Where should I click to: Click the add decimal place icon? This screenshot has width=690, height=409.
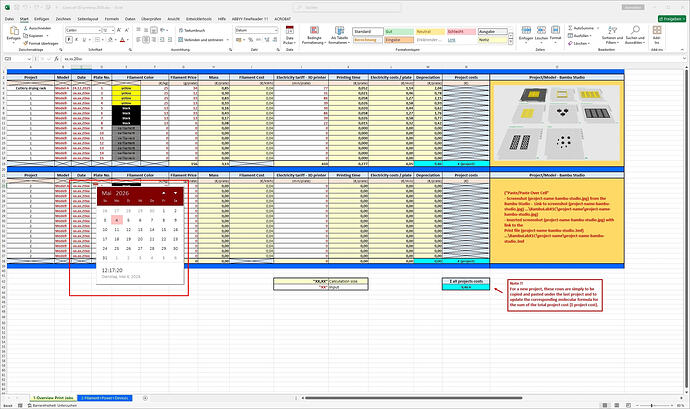pyautogui.click(x=267, y=40)
